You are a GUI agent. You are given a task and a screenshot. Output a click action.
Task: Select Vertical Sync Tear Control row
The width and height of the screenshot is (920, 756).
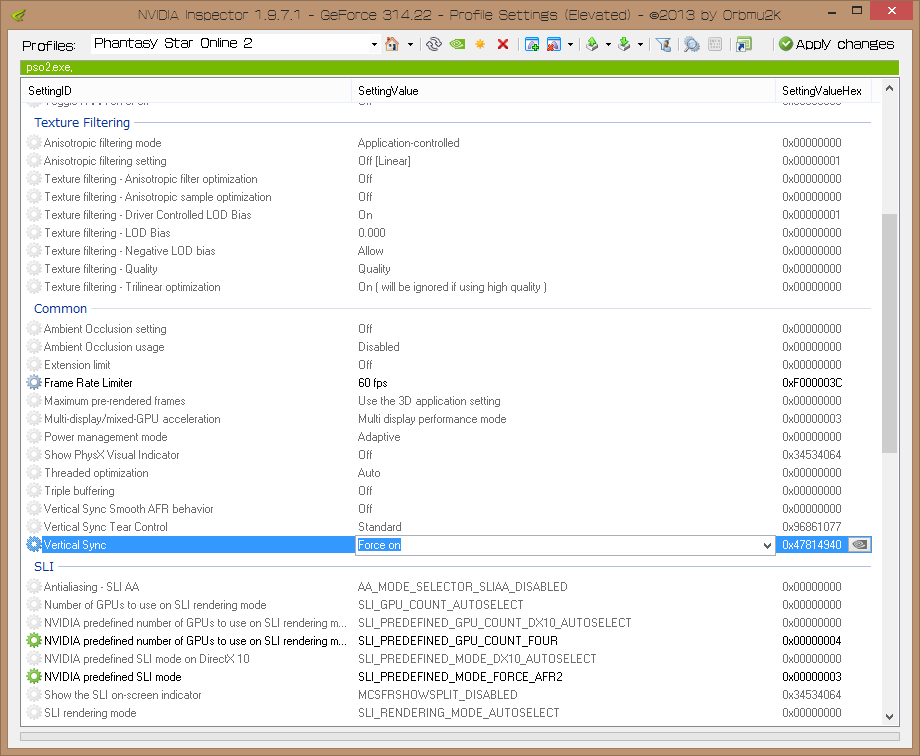tap(449, 527)
